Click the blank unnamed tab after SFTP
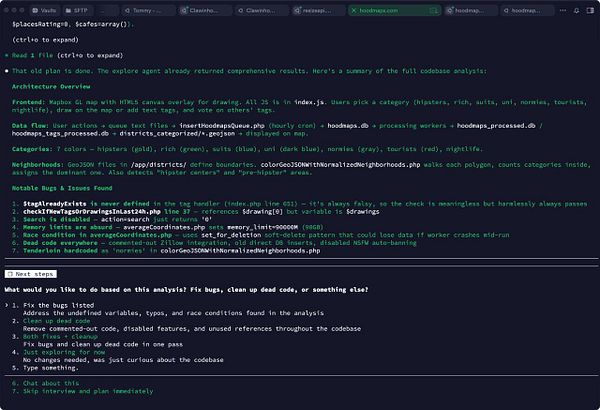This screenshot has height=410, width=600. 106,11
